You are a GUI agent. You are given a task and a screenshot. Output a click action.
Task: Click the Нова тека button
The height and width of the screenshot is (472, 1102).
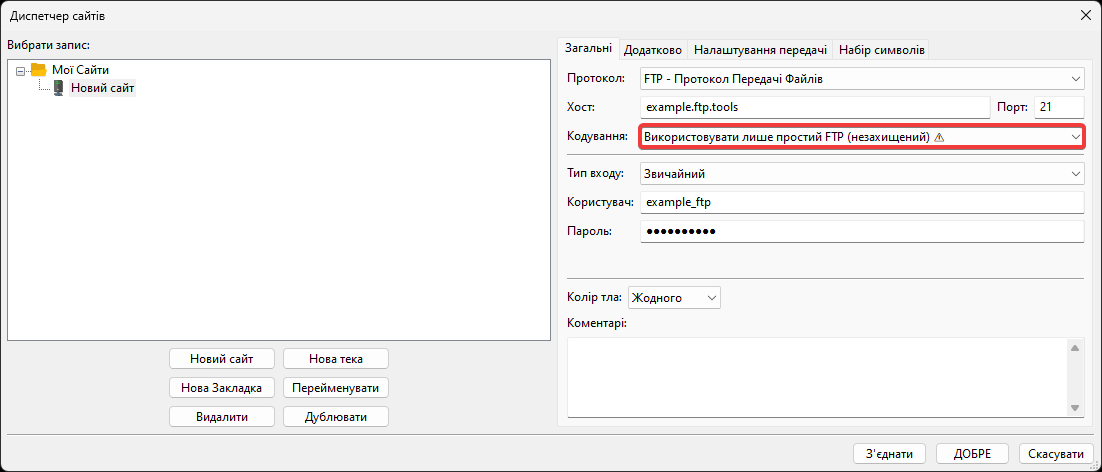(336, 359)
